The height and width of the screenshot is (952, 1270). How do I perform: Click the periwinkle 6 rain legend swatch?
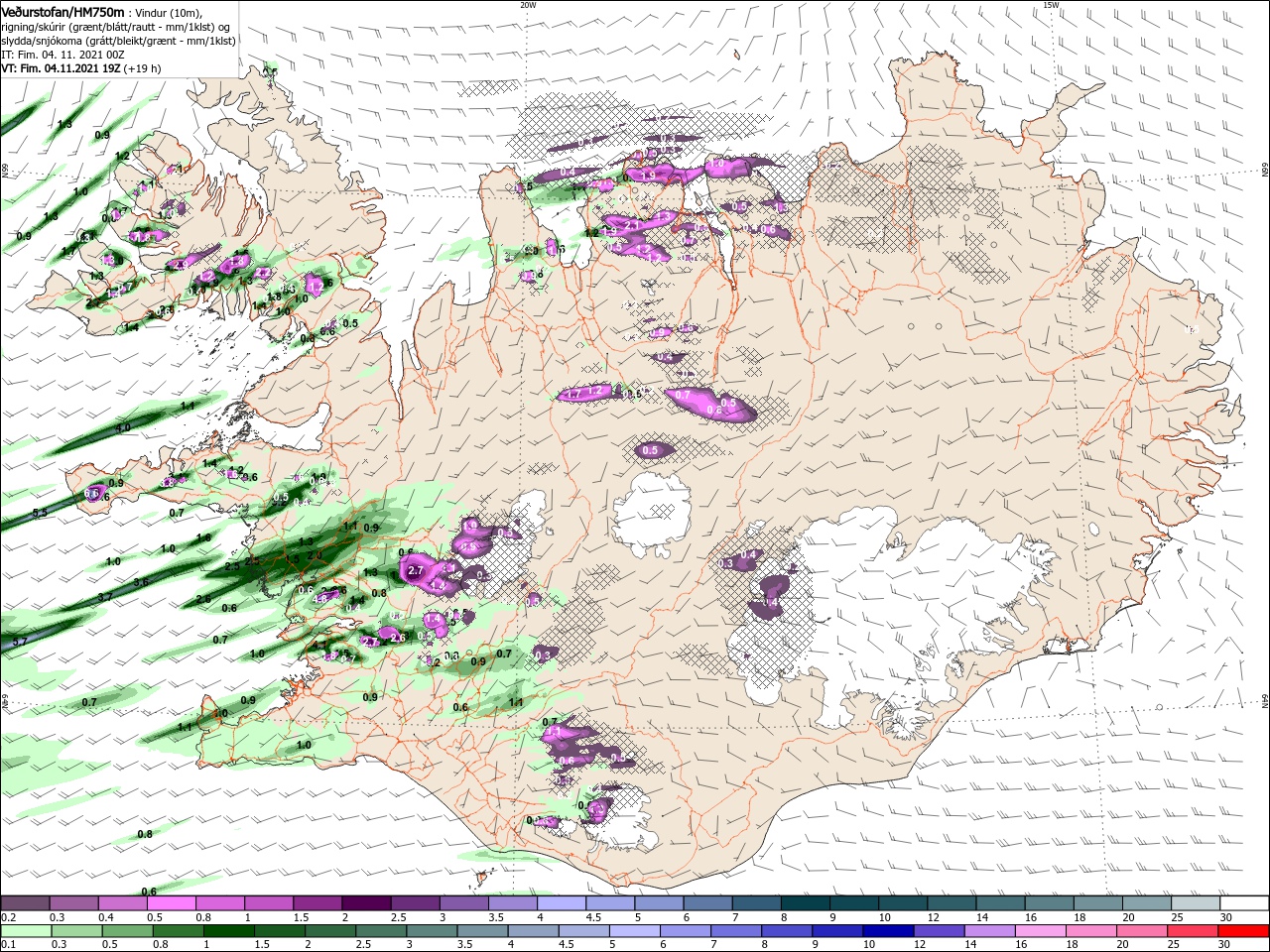(x=686, y=931)
